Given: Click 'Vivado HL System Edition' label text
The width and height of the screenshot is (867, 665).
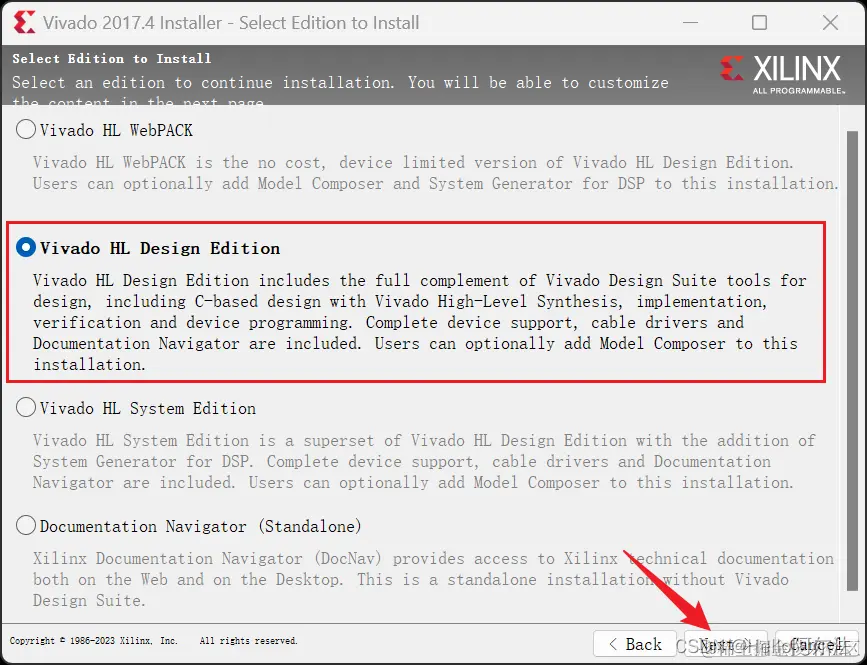Looking at the screenshot, I should pyautogui.click(x=148, y=409).
